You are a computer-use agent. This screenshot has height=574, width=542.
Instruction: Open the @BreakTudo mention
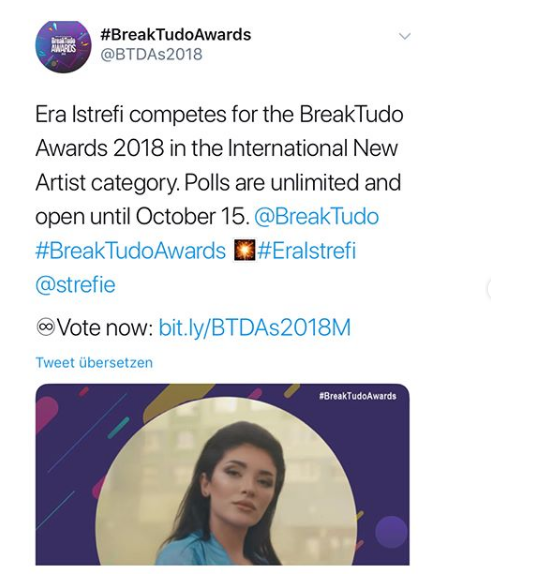[316, 216]
